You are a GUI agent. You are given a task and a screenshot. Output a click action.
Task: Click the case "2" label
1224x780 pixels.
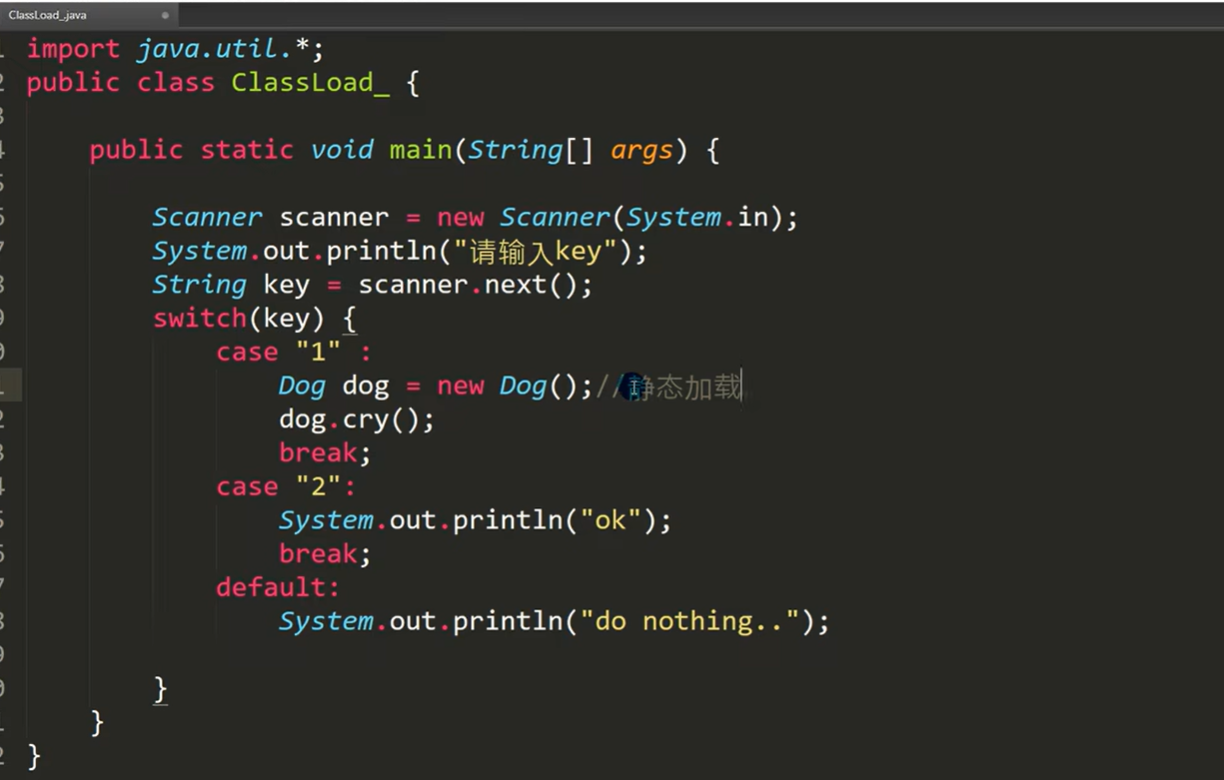pos(286,487)
